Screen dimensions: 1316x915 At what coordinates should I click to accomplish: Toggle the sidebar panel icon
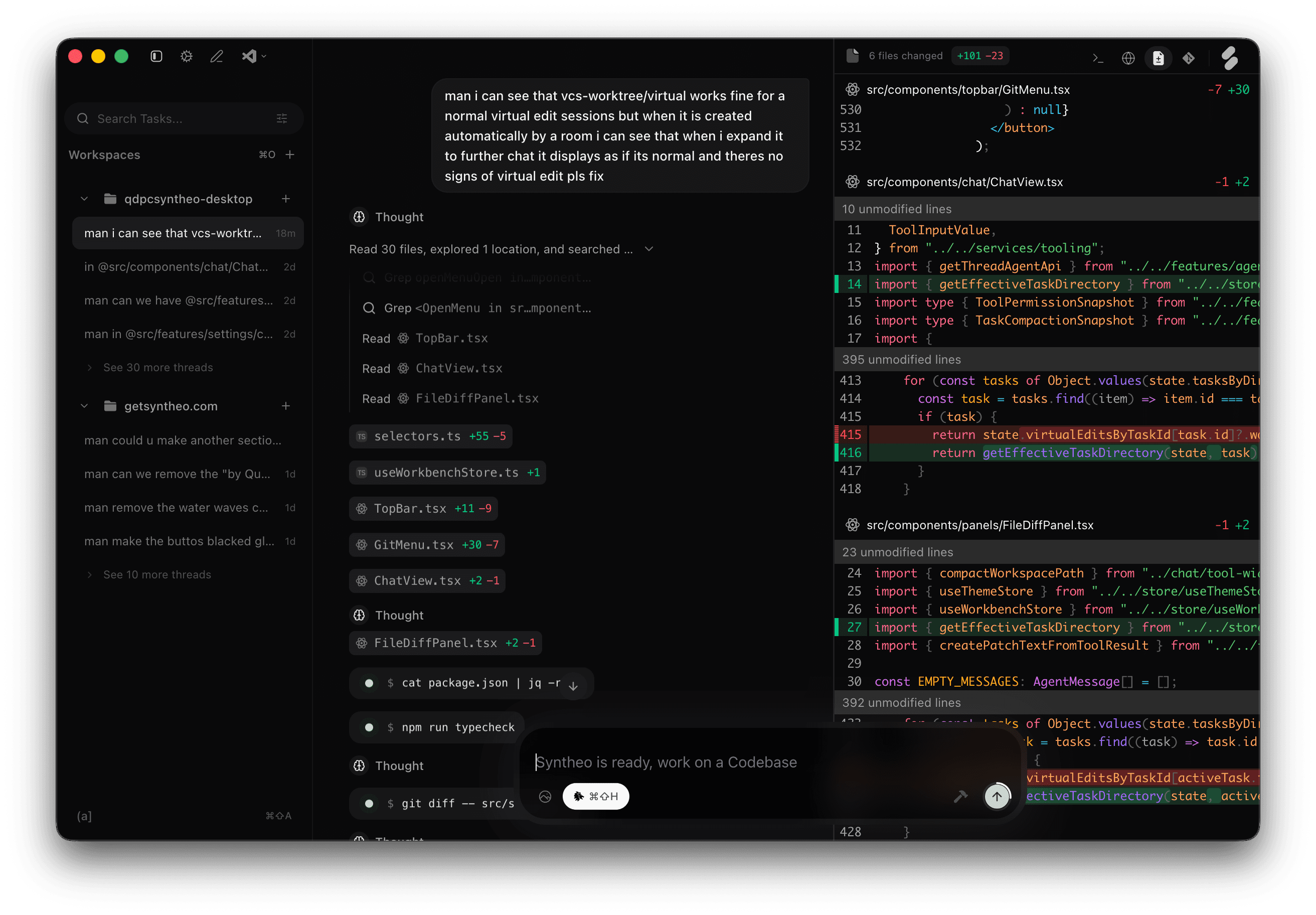[x=156, y=56]
